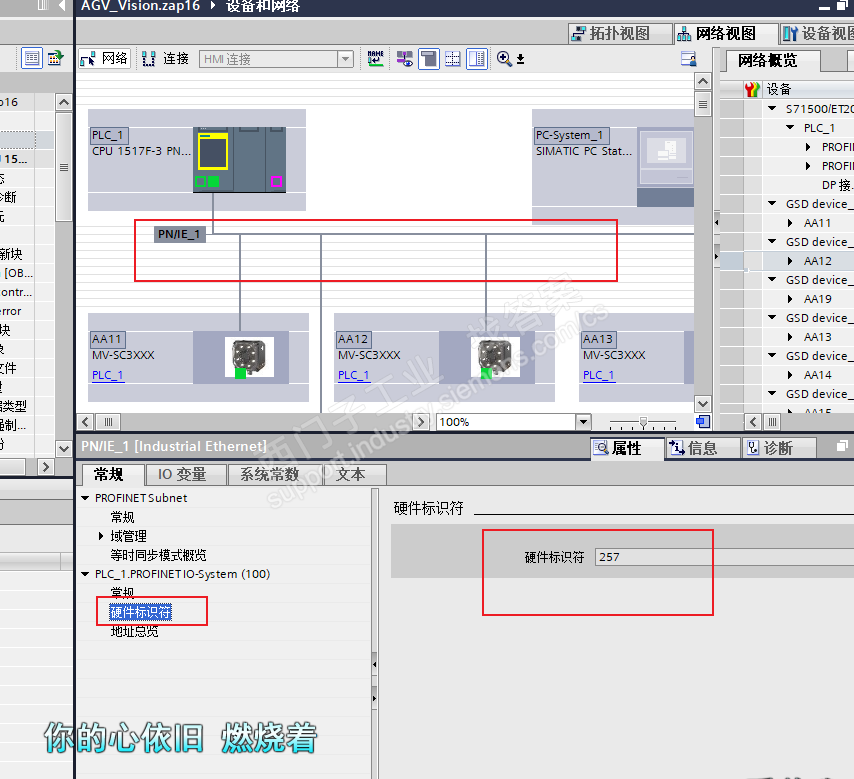The width and height of the screenshot is (854, 779).
Task: Open the Properties (属性) inspector tab
Action: [x=627, y=448]
